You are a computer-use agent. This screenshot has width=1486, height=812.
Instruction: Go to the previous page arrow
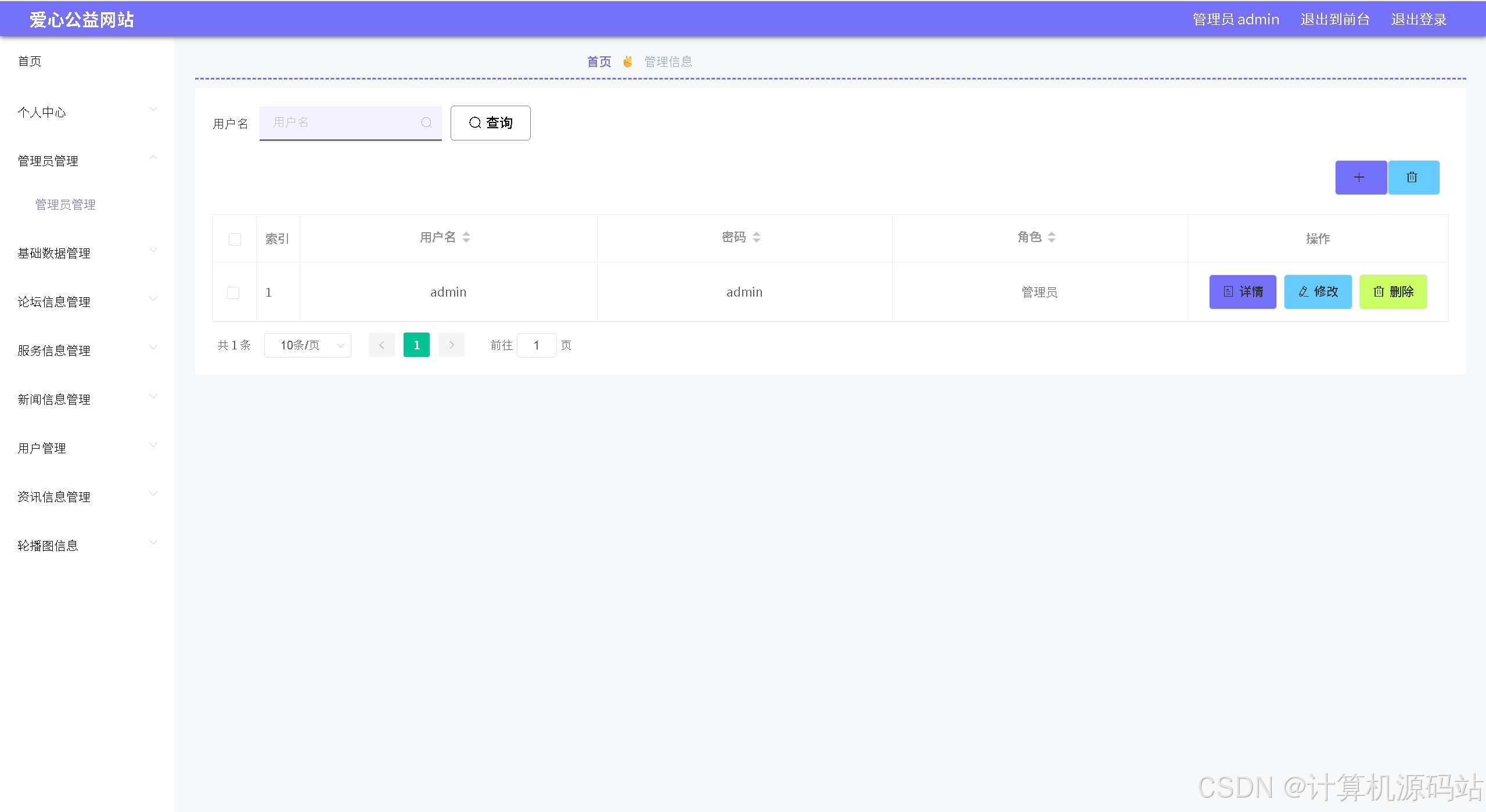tap(382, 345)
